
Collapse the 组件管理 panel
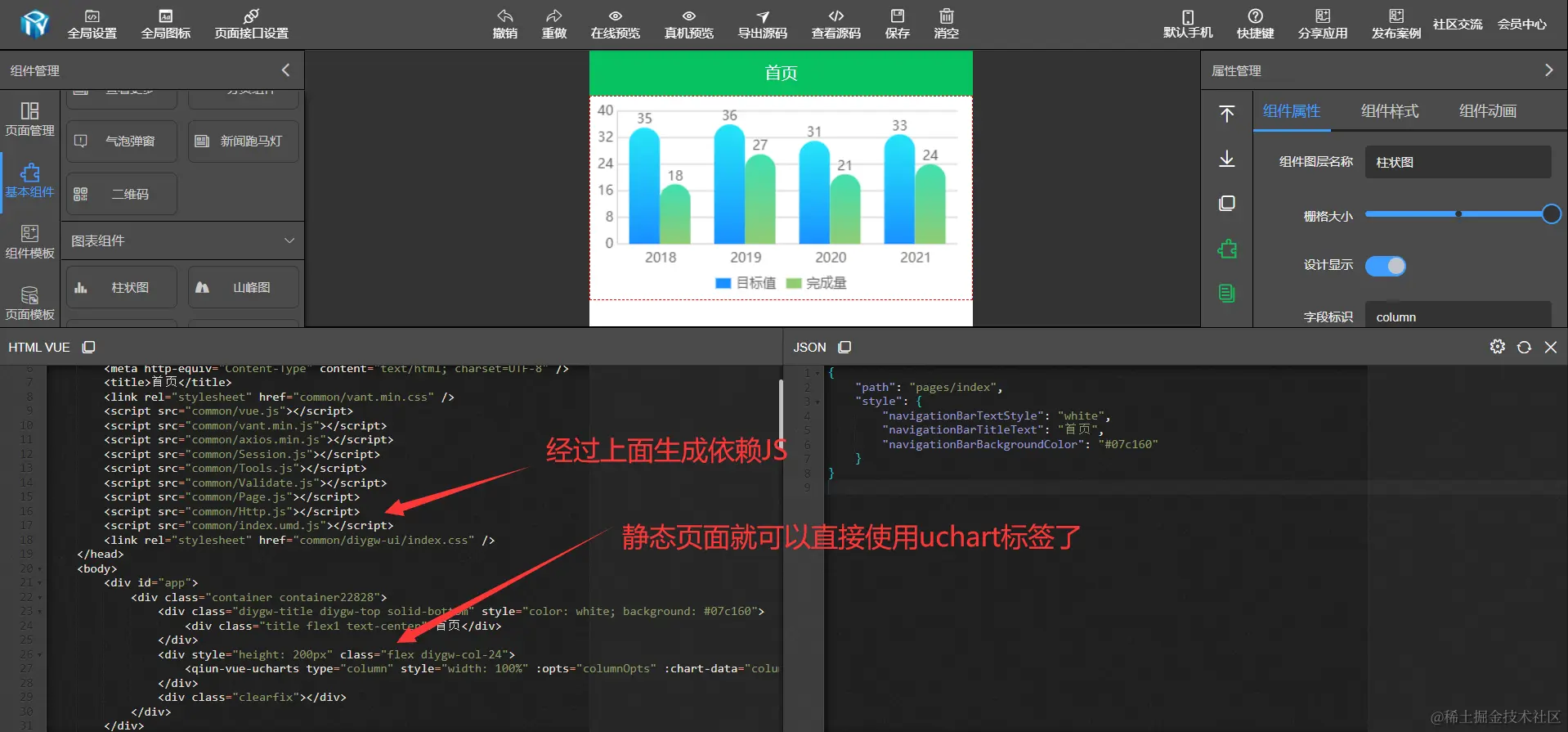pyautogui.click(x=285, y=70)
